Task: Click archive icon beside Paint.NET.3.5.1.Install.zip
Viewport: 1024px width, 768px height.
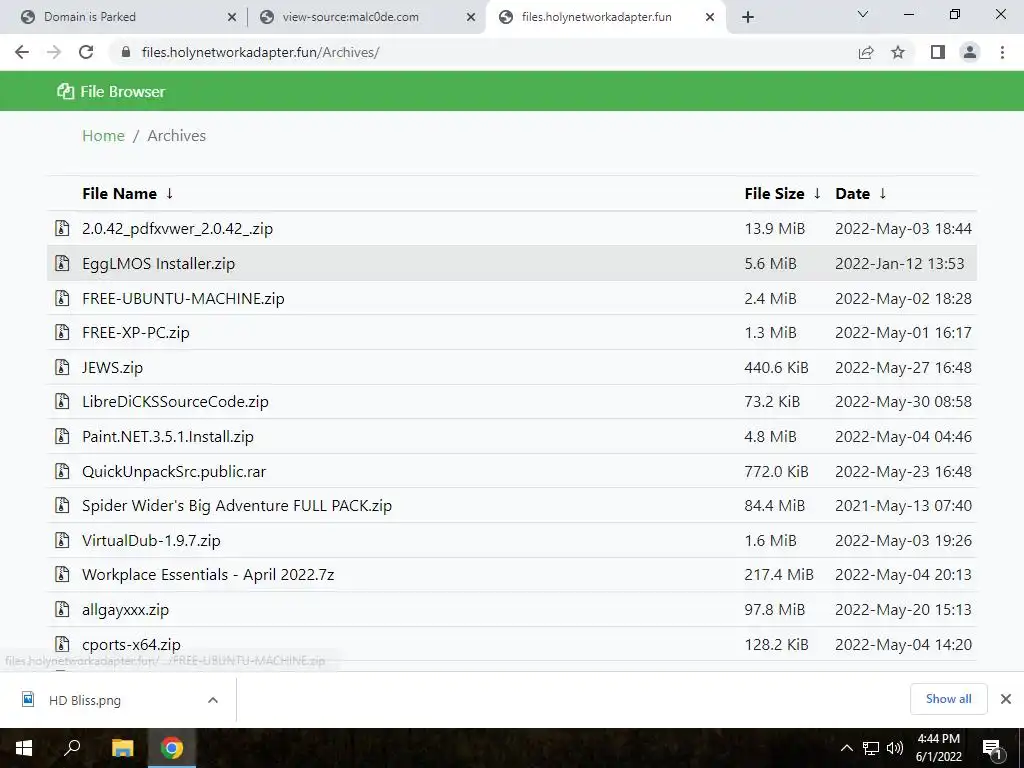Action: pos(62,436)
